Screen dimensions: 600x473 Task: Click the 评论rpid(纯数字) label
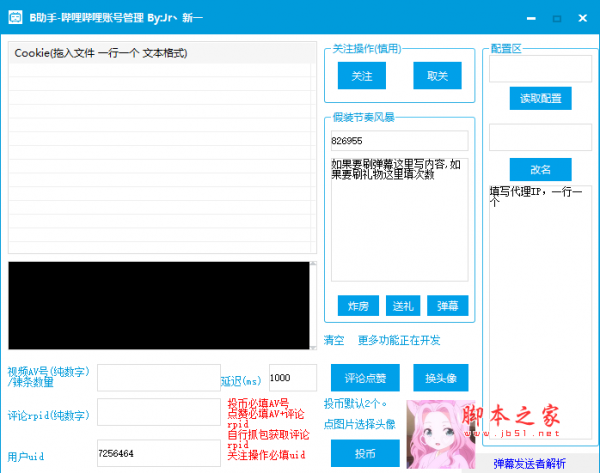(49, 415)
